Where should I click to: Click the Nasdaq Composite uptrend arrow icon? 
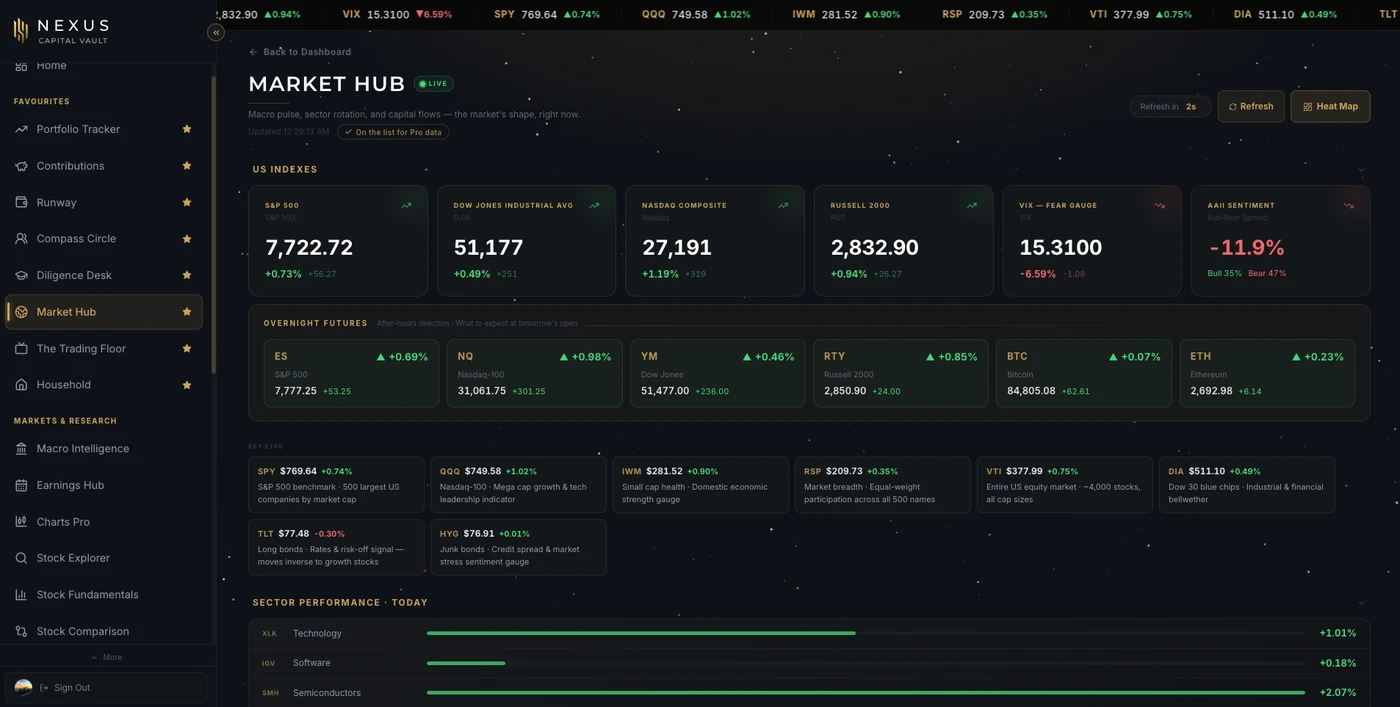click(x=783, y=205)
